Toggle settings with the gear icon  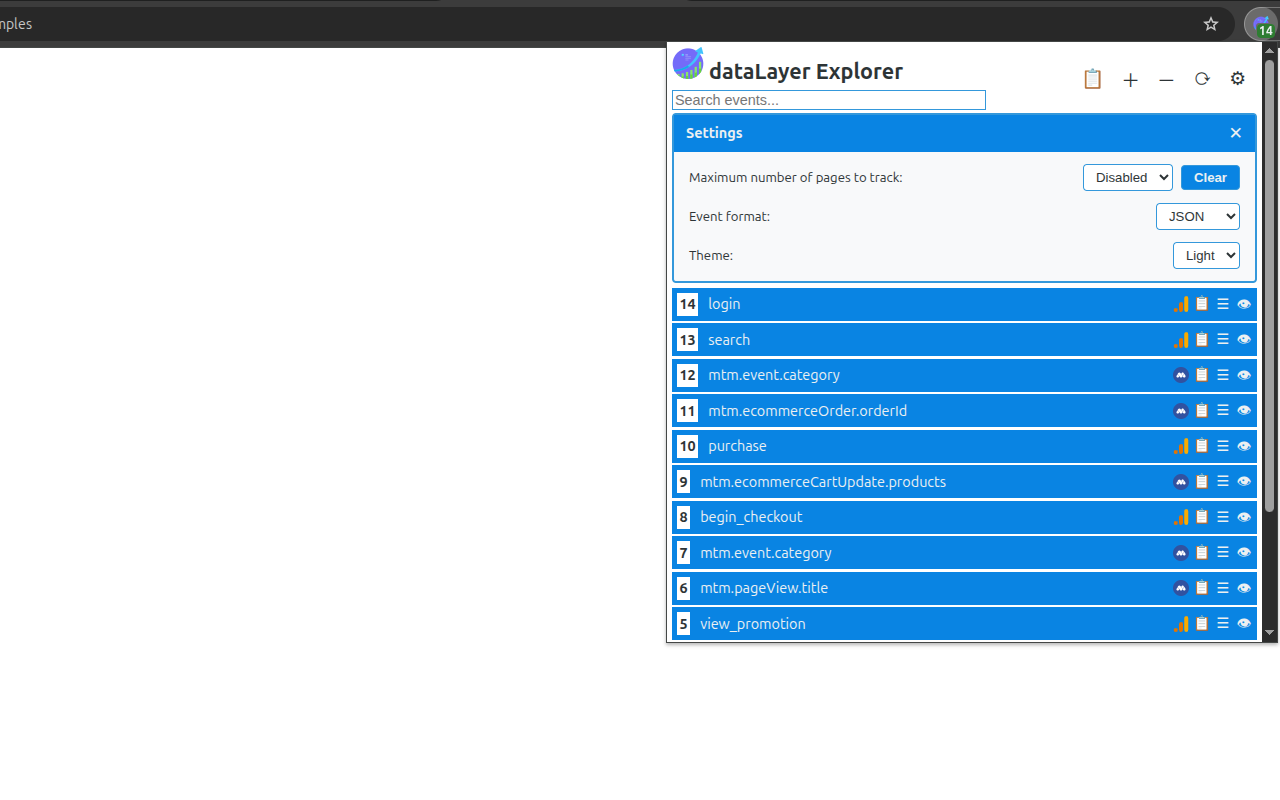pos(1238,79)
